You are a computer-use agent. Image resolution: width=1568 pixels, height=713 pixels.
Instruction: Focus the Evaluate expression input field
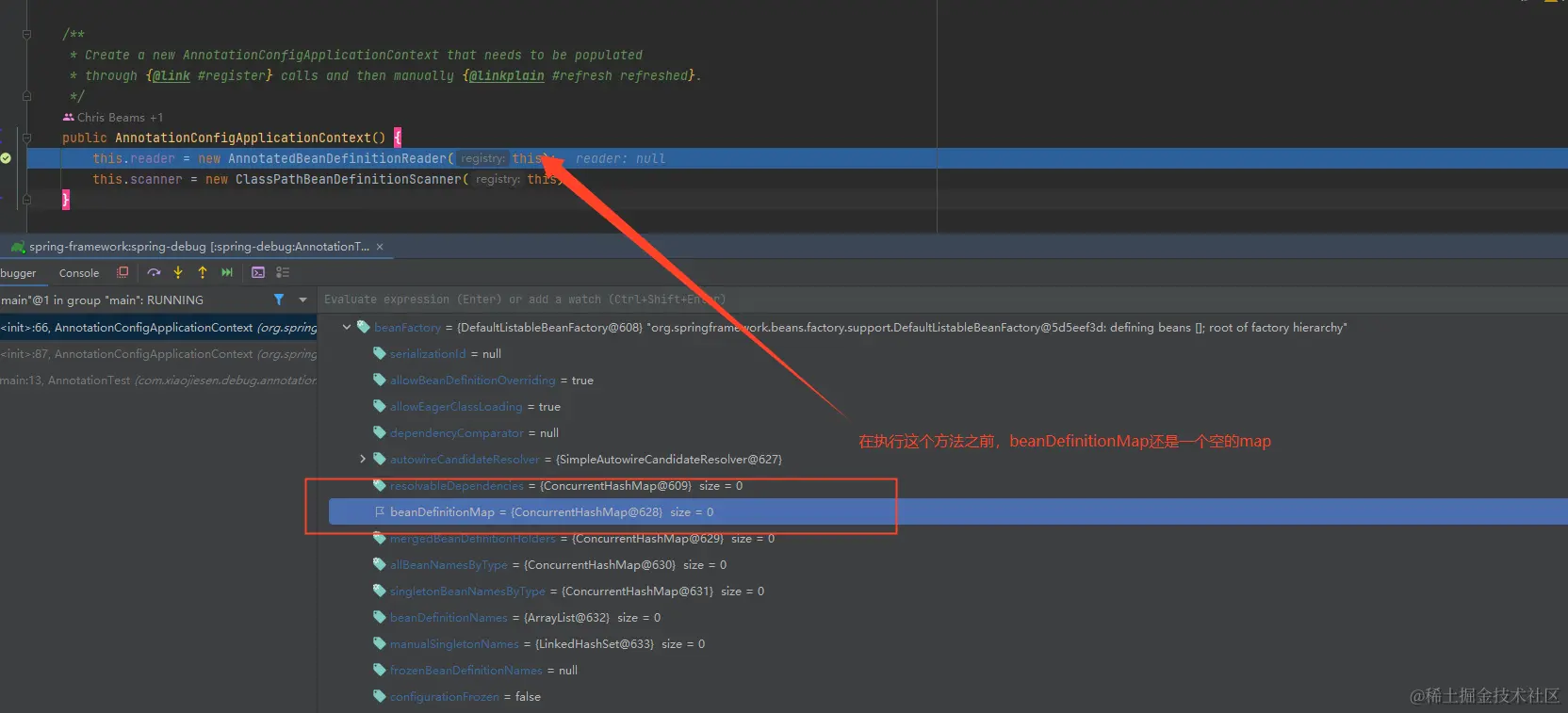click(942, 300)
